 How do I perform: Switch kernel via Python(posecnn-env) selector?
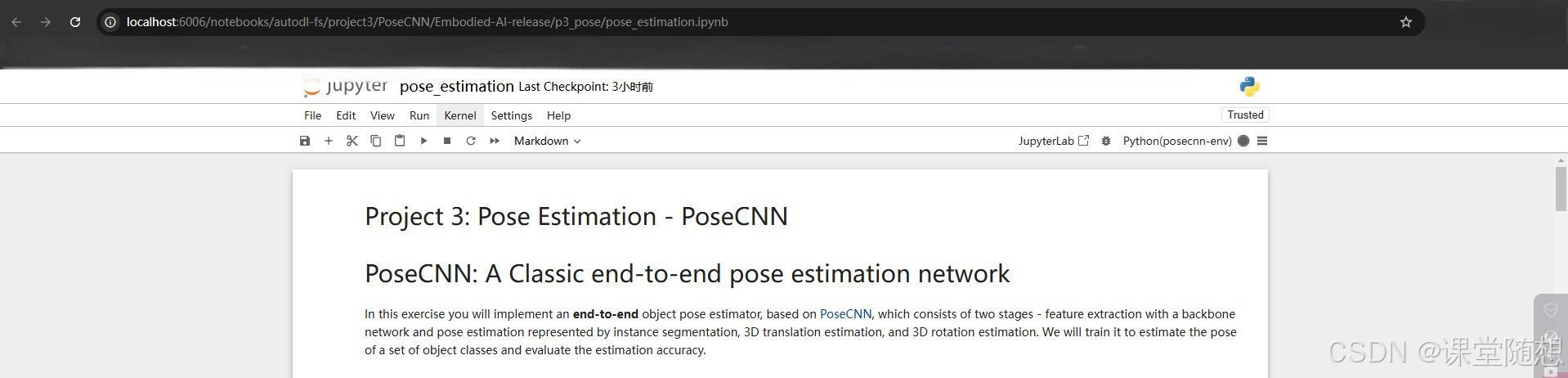coord(1177,141)
